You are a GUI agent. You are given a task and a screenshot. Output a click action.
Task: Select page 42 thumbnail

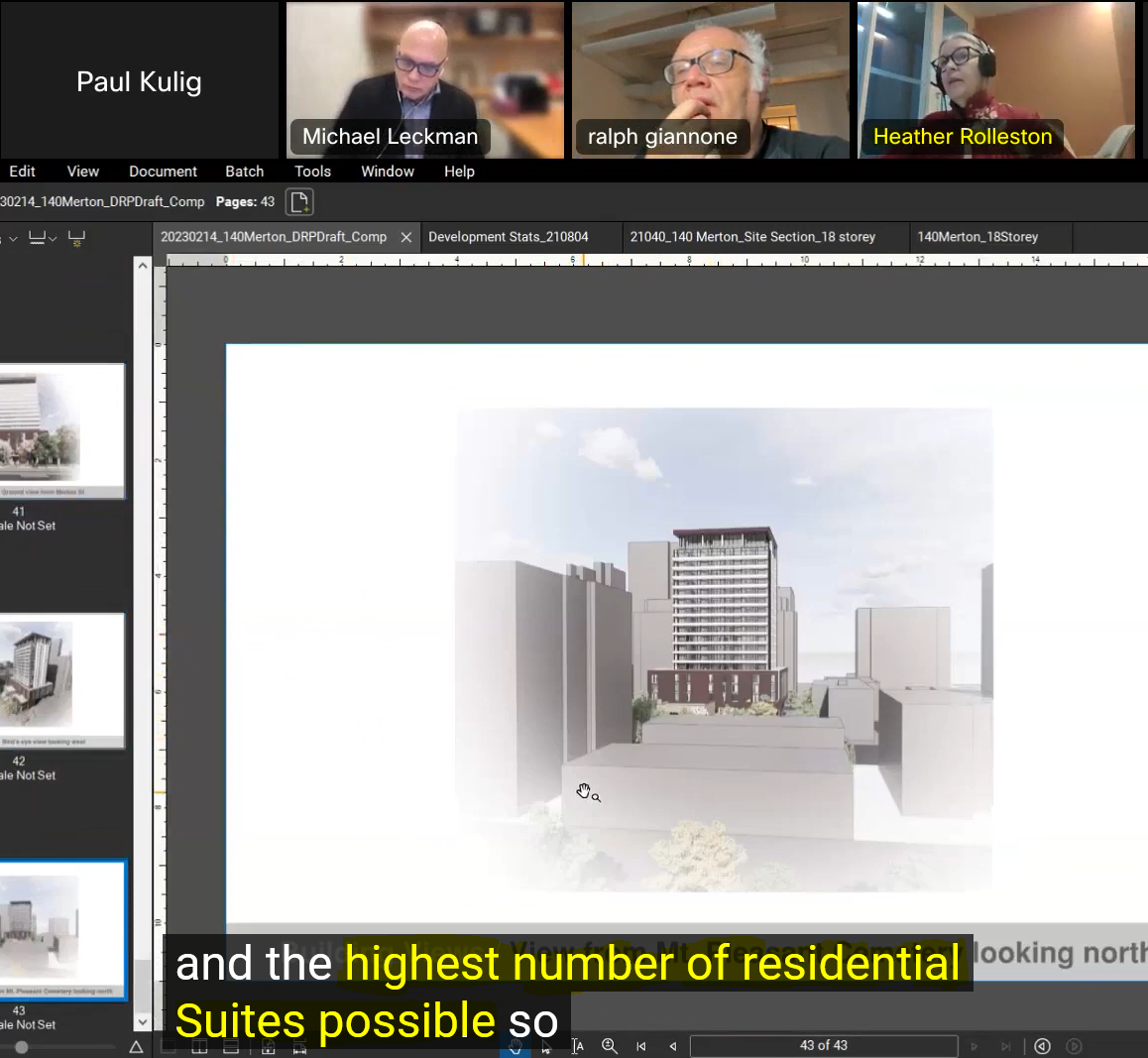tap(61, 680)
